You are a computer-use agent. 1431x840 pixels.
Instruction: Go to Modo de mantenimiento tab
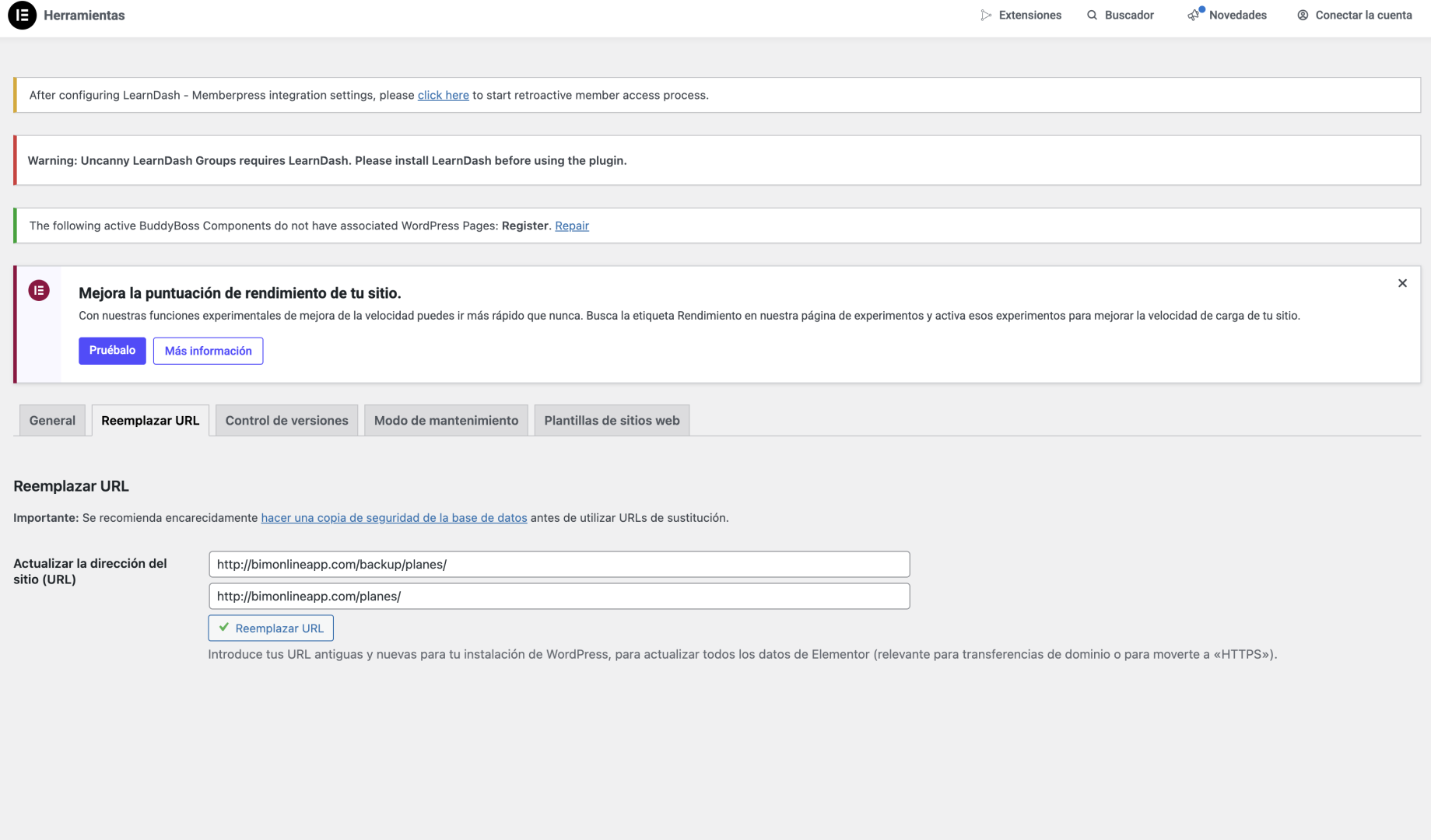click(446, 421)
